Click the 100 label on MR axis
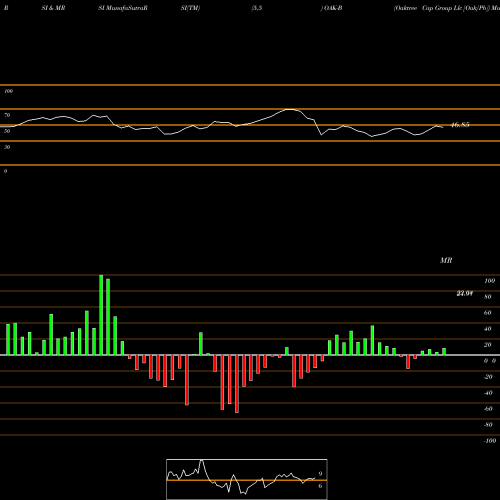This screenshot has height=500, width=500. tap(490, 281)
